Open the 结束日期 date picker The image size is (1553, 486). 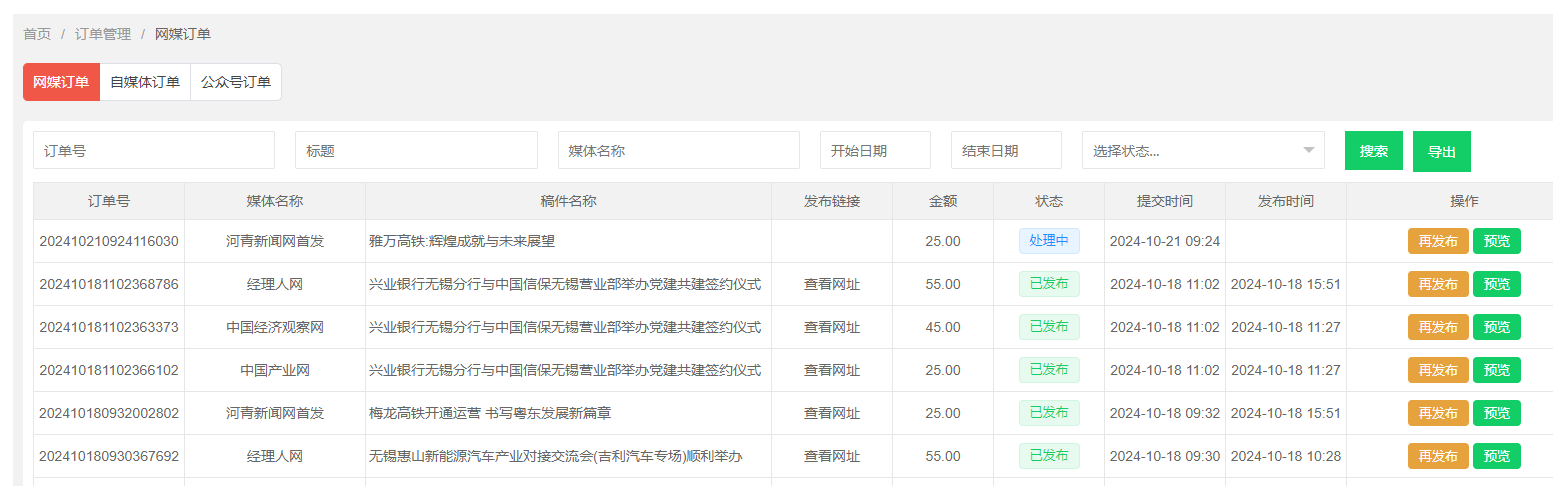[x=1006, y=151]
